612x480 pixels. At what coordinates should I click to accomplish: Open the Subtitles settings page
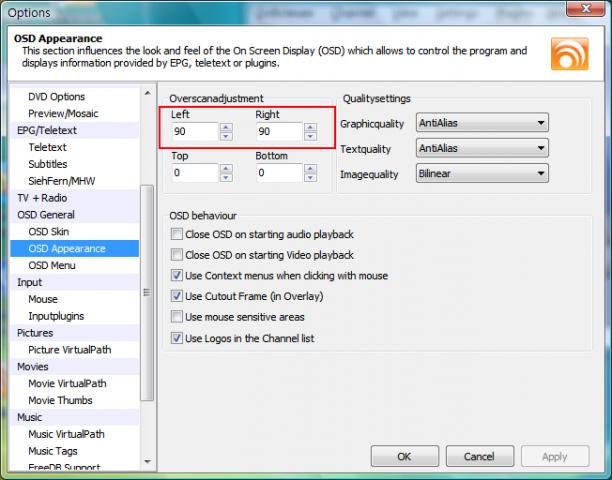coord(48,164)
